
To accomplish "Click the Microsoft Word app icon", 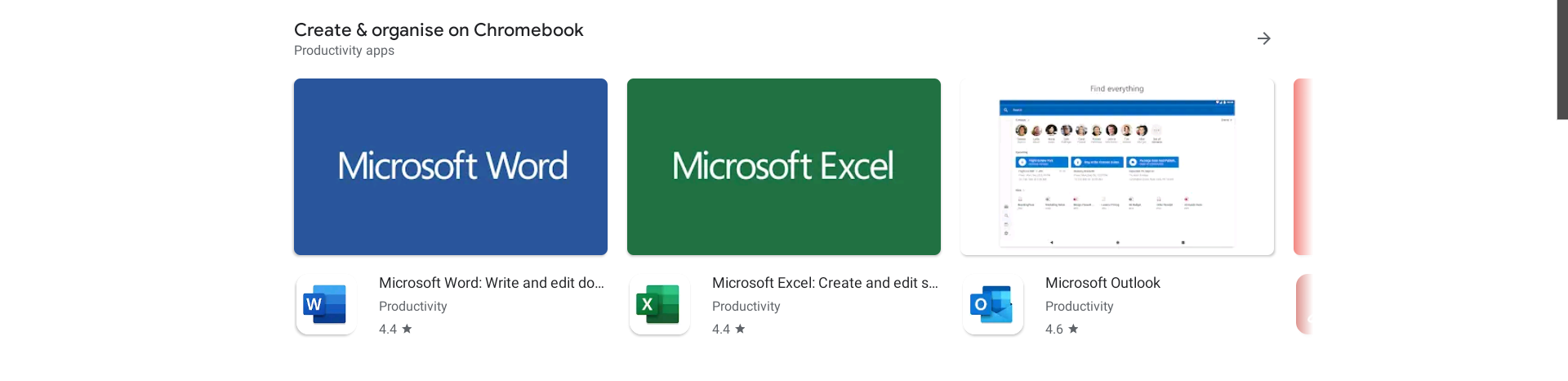I will pyautogui.click(x=326, y=305).
